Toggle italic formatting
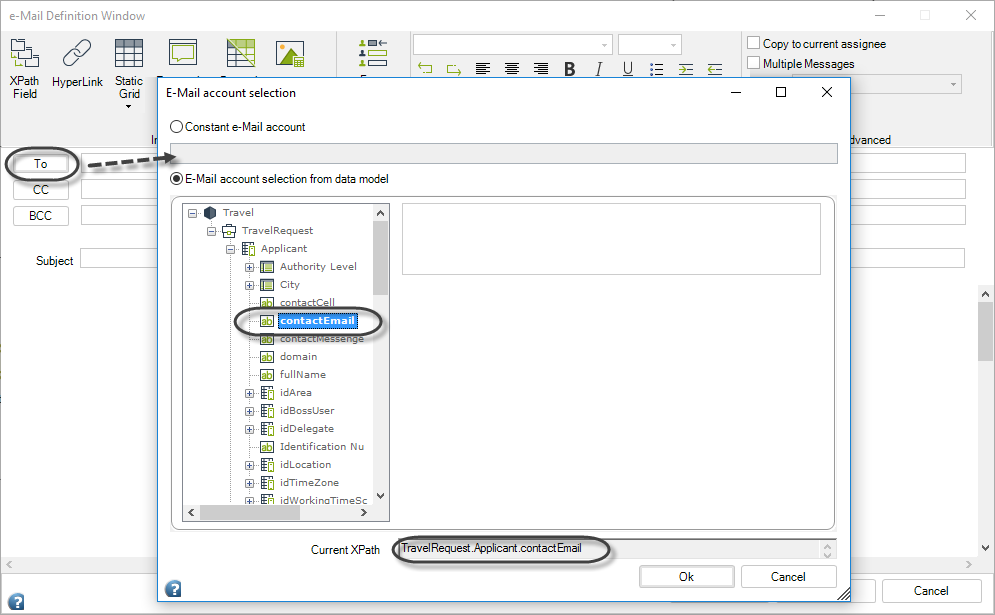 point(598,69)
